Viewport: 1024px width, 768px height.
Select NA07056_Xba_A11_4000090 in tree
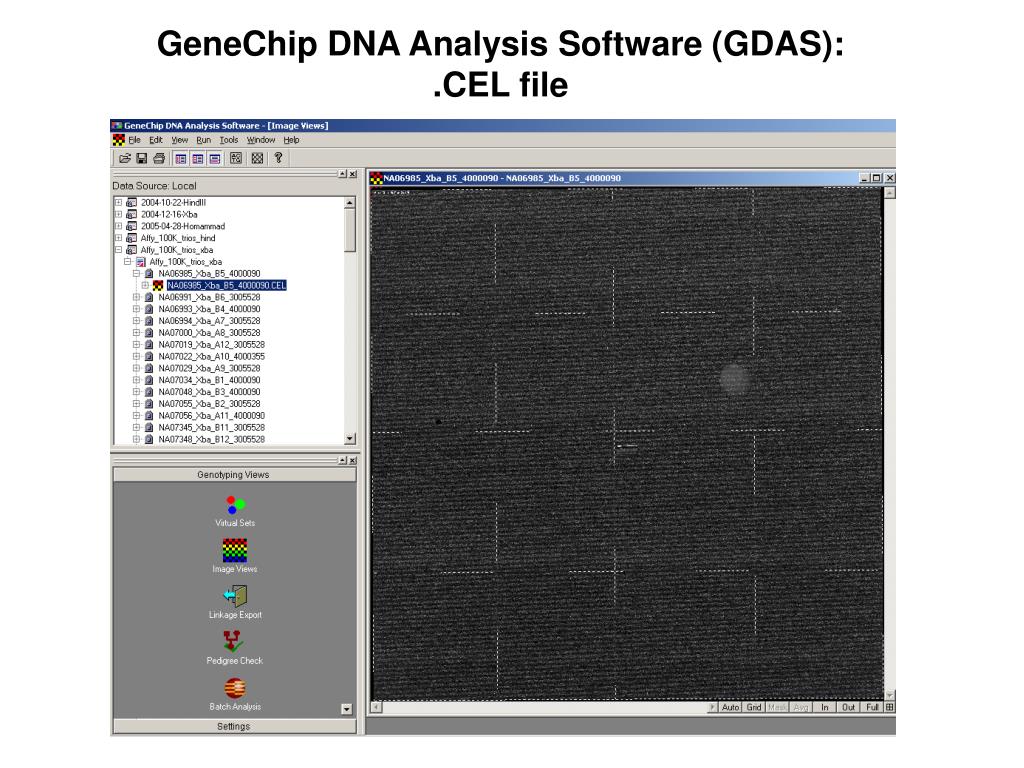click(211, 415)
